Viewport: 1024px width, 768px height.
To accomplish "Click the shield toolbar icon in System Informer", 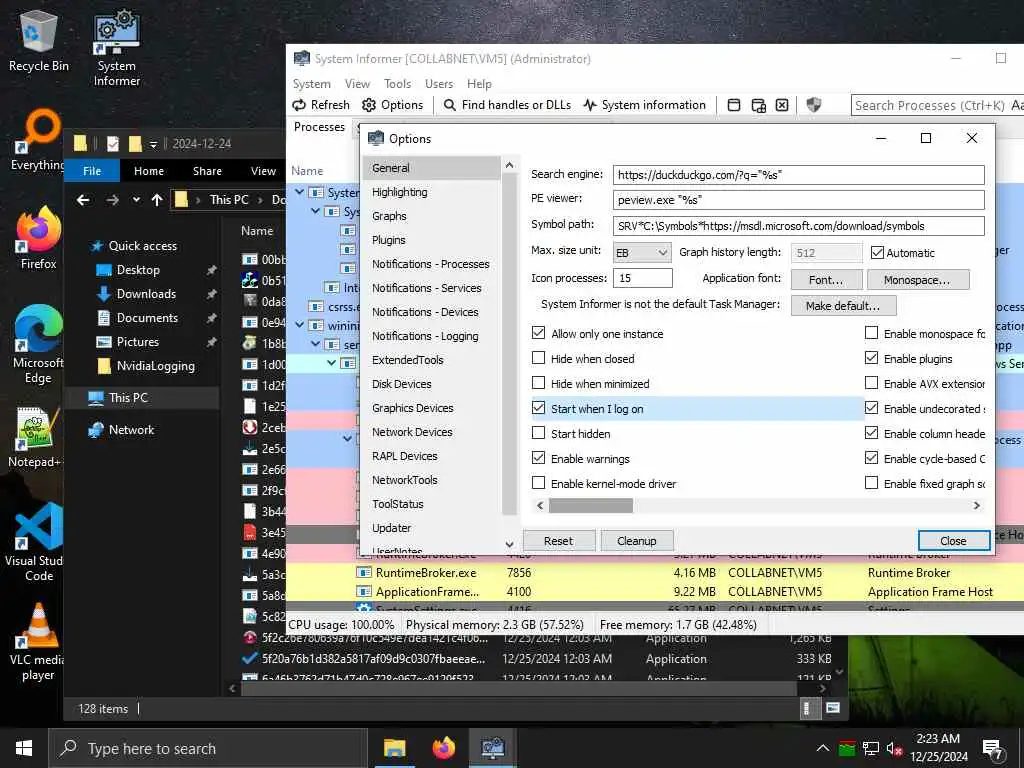I will pos(813,105).
